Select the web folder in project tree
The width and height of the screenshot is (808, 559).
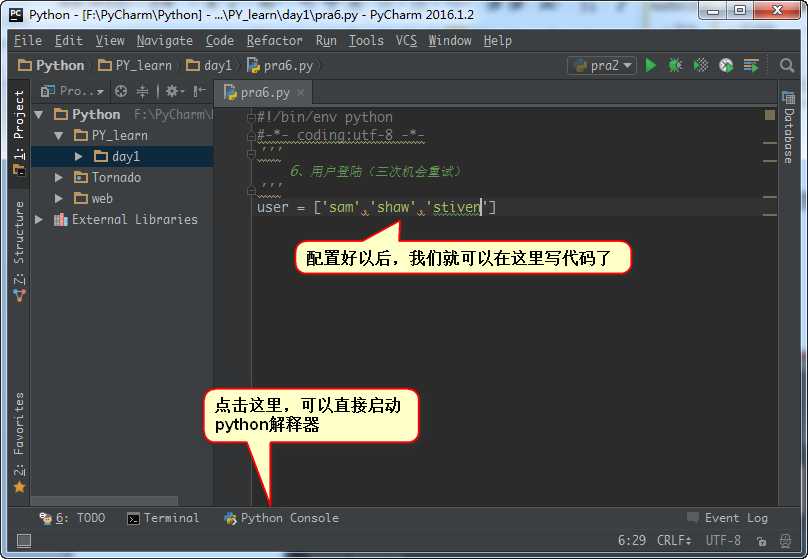tap(102, 199)
